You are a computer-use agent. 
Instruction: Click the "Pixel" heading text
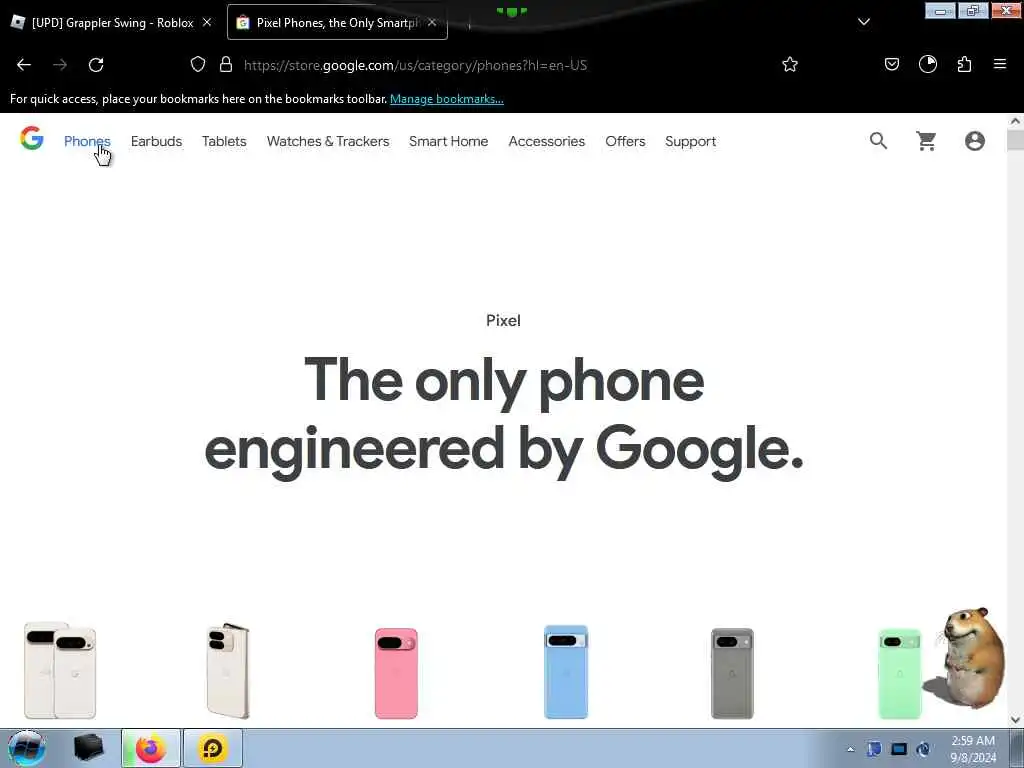pos(504,320)
